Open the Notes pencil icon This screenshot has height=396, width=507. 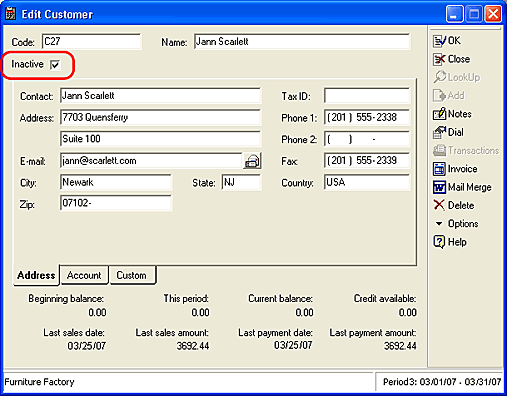tap(439, 114)
